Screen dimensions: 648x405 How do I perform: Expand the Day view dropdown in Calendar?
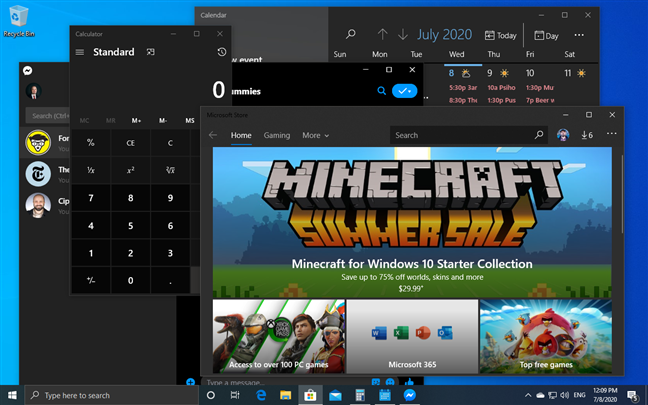click(x=548, y=35)
